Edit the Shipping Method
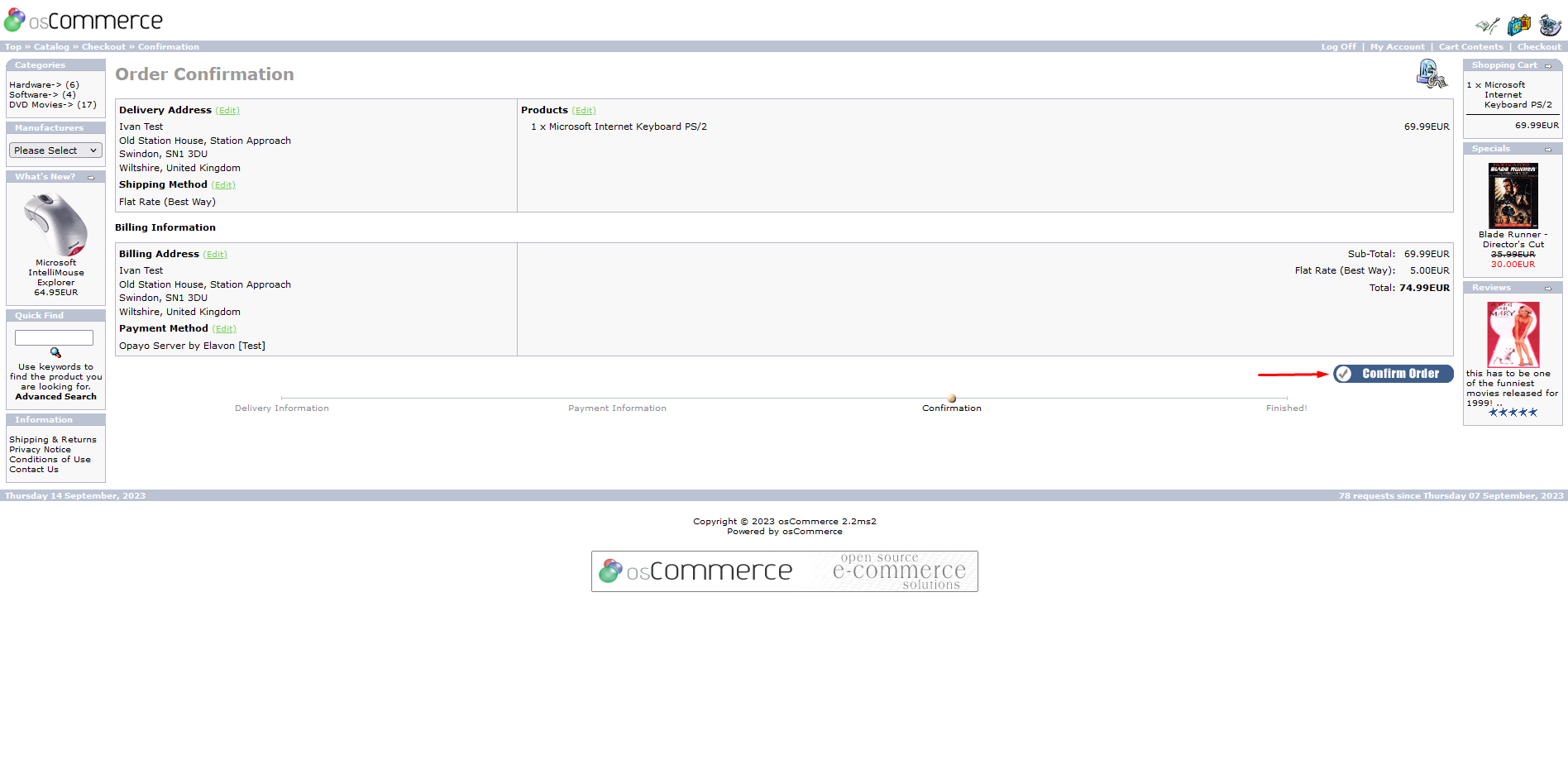 tap(223, 185)
